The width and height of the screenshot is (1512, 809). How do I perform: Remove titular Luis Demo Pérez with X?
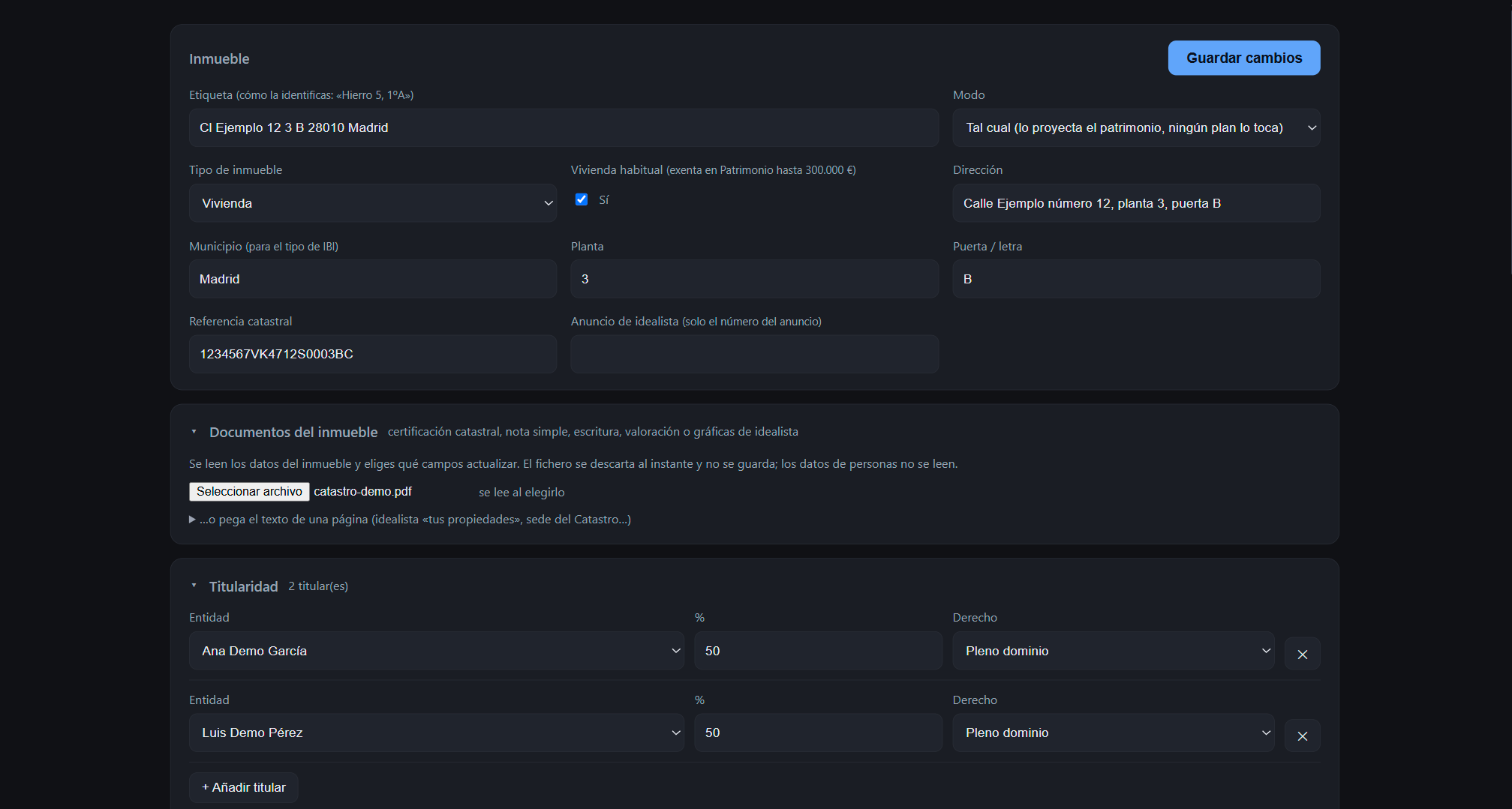[1302, 736]
